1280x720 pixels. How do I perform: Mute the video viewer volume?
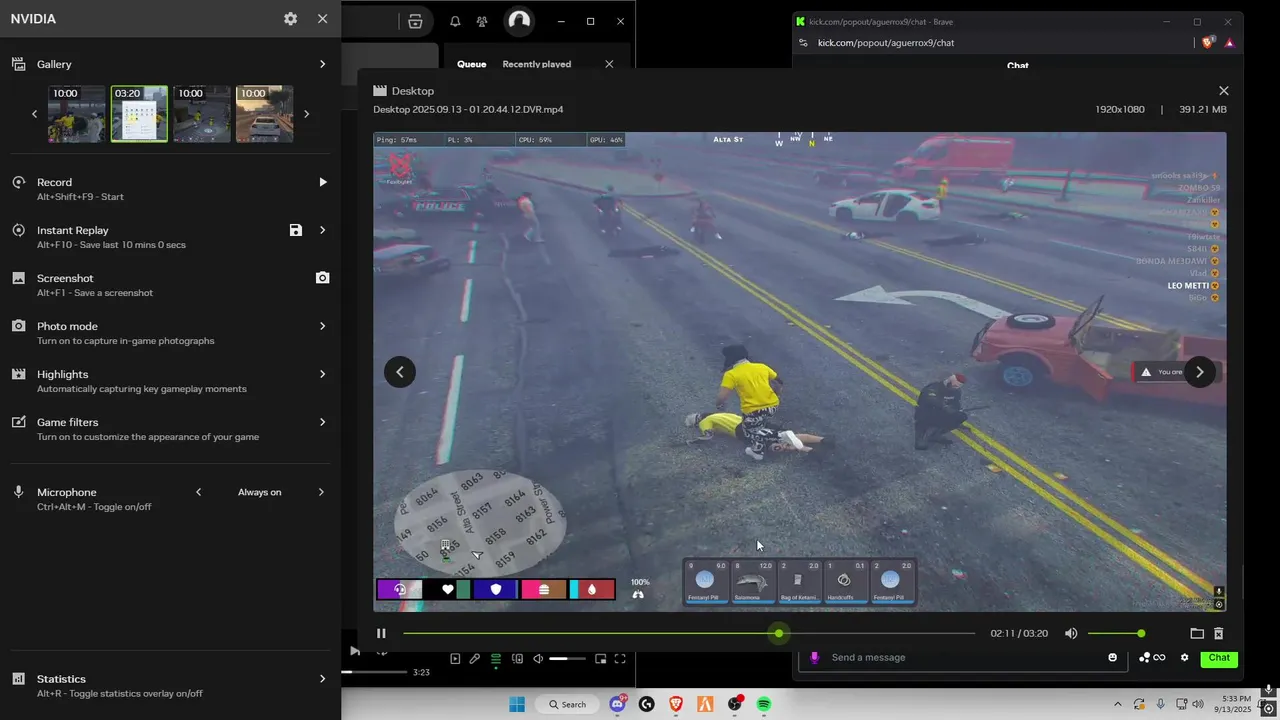[1071, 633]
